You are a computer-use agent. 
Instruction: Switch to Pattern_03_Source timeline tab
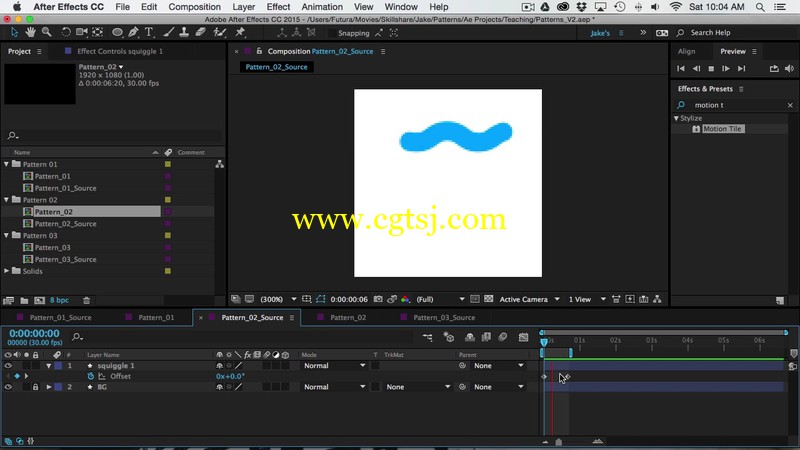pyautogui.click(x=444, y=317)
